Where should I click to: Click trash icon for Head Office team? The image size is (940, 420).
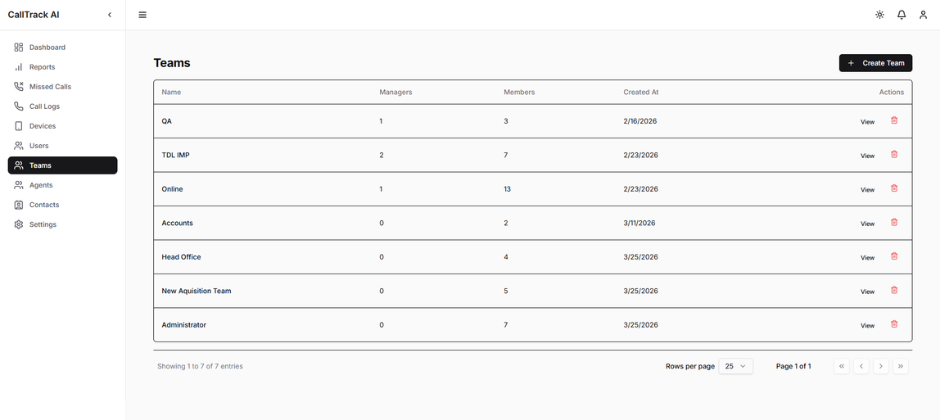click(x=894, y=257)
